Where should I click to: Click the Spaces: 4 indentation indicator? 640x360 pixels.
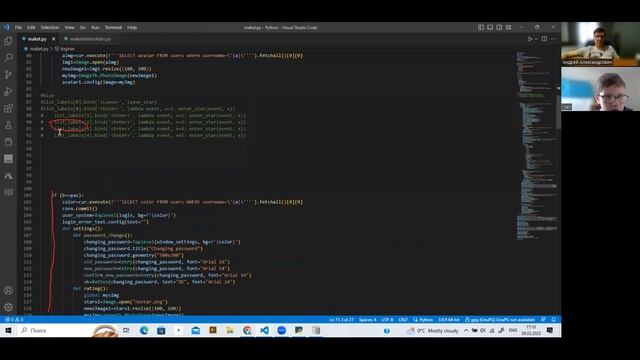pyautogui.click(x=367, y=320)
